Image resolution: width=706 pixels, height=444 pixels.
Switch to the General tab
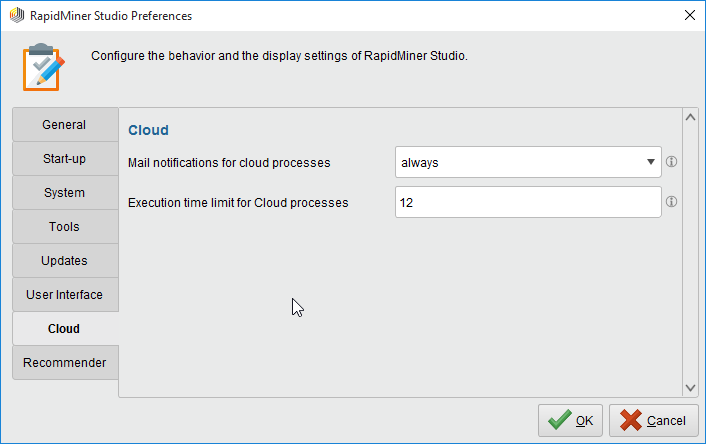65,125
